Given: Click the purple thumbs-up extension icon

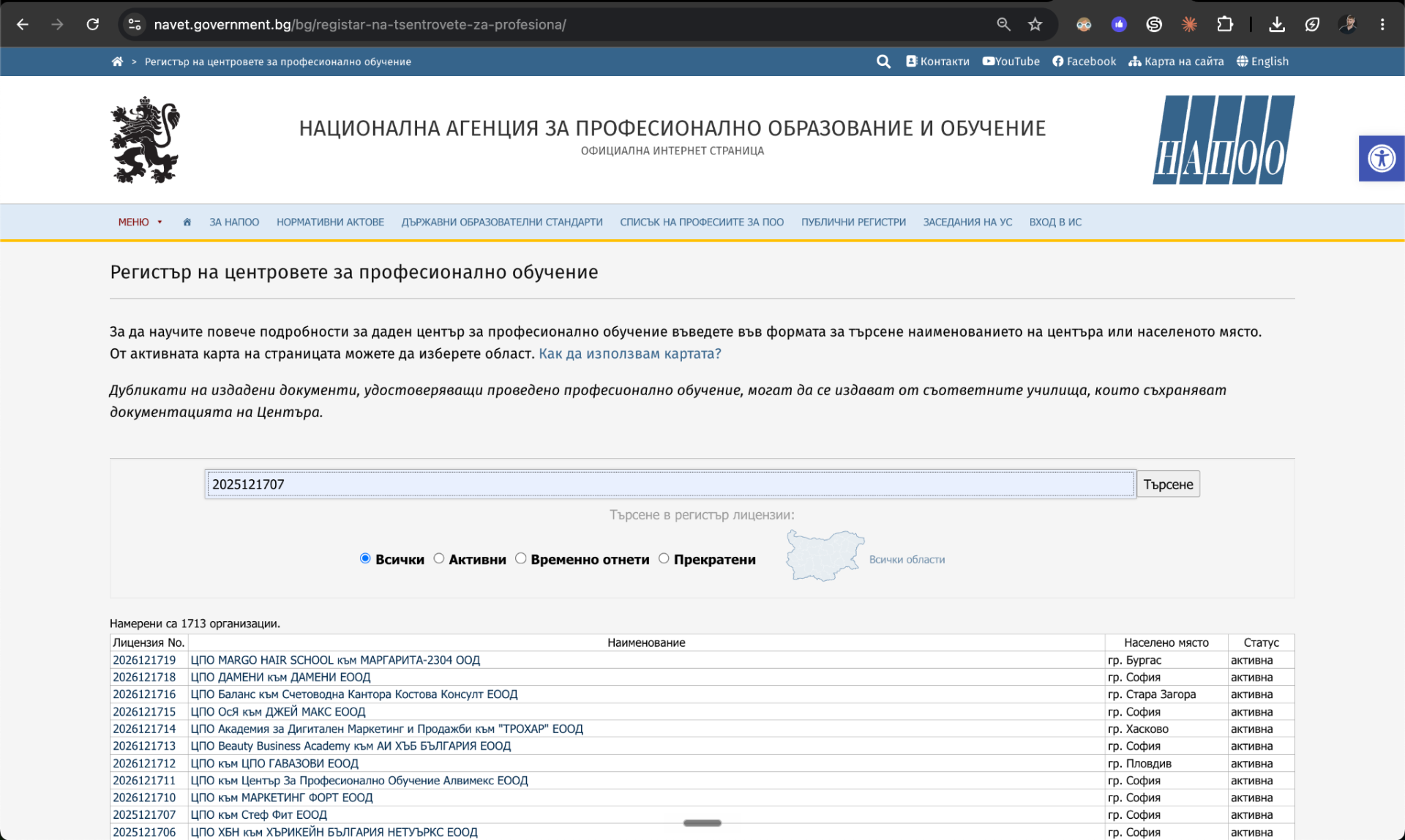Looking at the screenshot, I should 1119,24.
